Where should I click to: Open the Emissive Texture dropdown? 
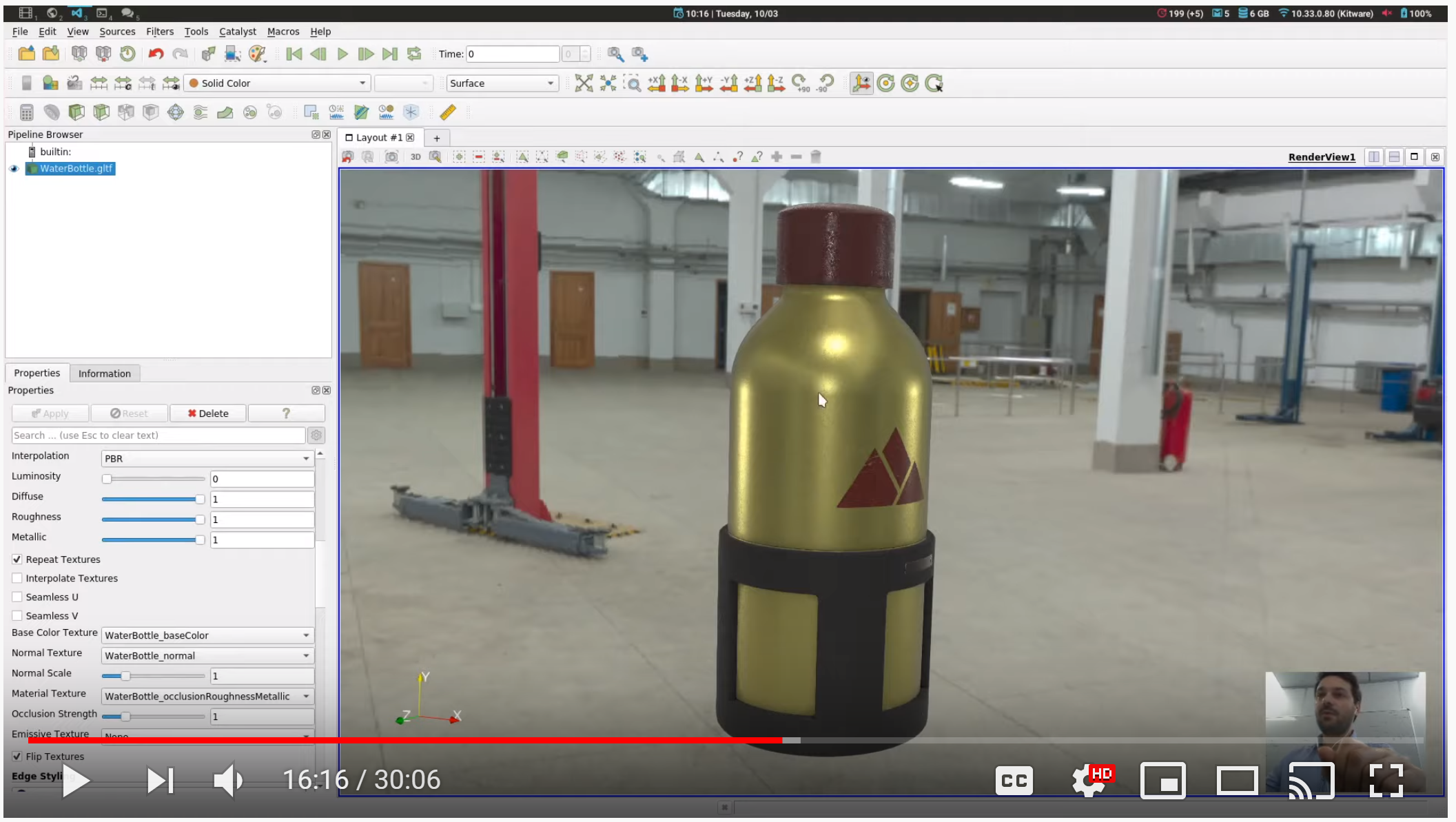tap(207, 735)
